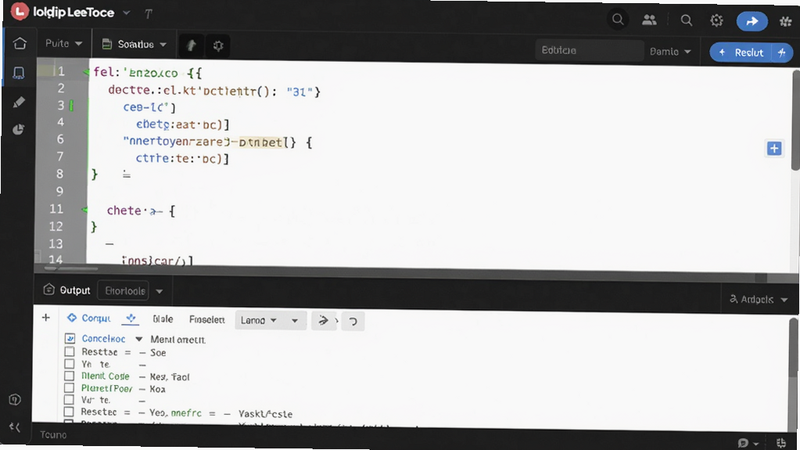800x450 pixels.
Task: Collapse sidebar with double-arrow icon
Action: coord(15,427)
